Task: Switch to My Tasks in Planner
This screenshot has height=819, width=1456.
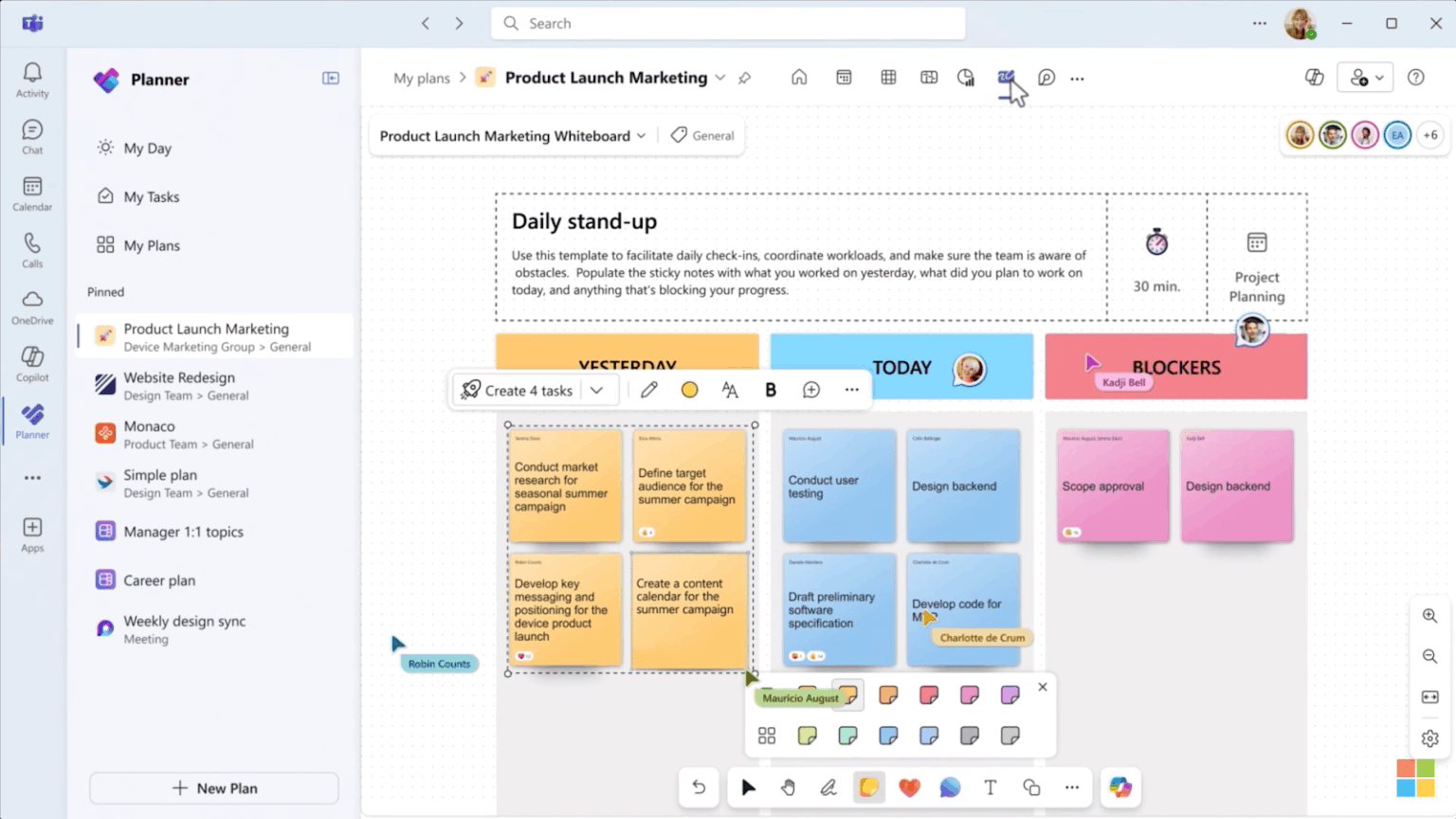Action: point(152,196)
